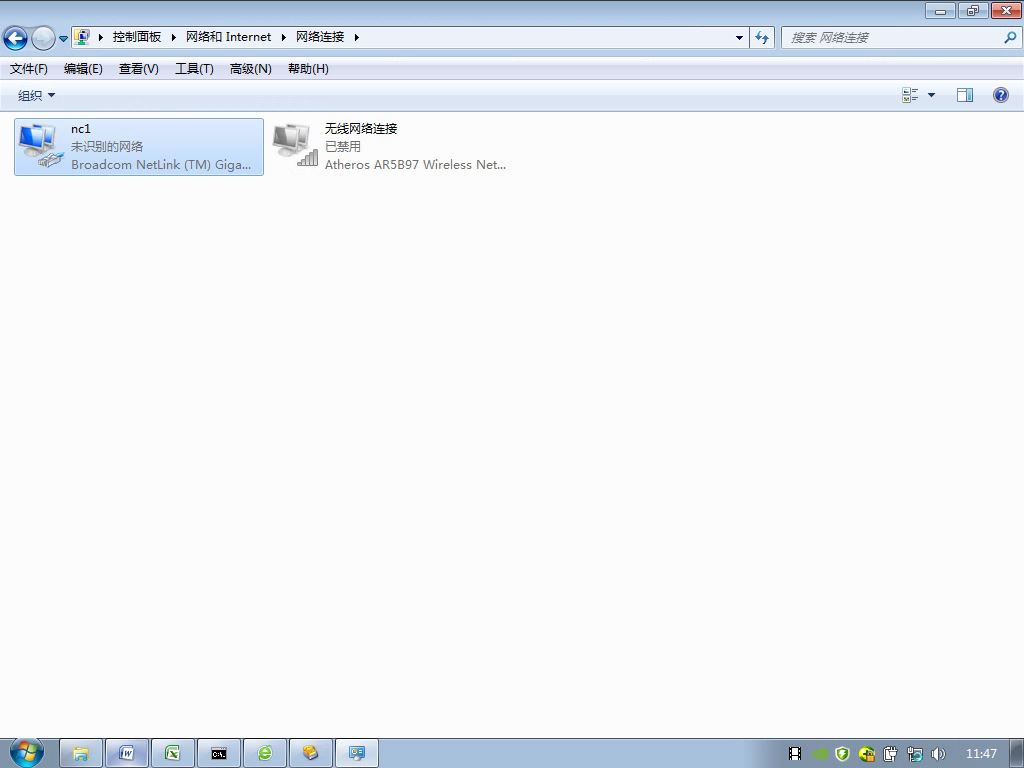Viewport: 1024px width, 768px height.
Task: Expand the 组织 dropdown
Action: 36,96
